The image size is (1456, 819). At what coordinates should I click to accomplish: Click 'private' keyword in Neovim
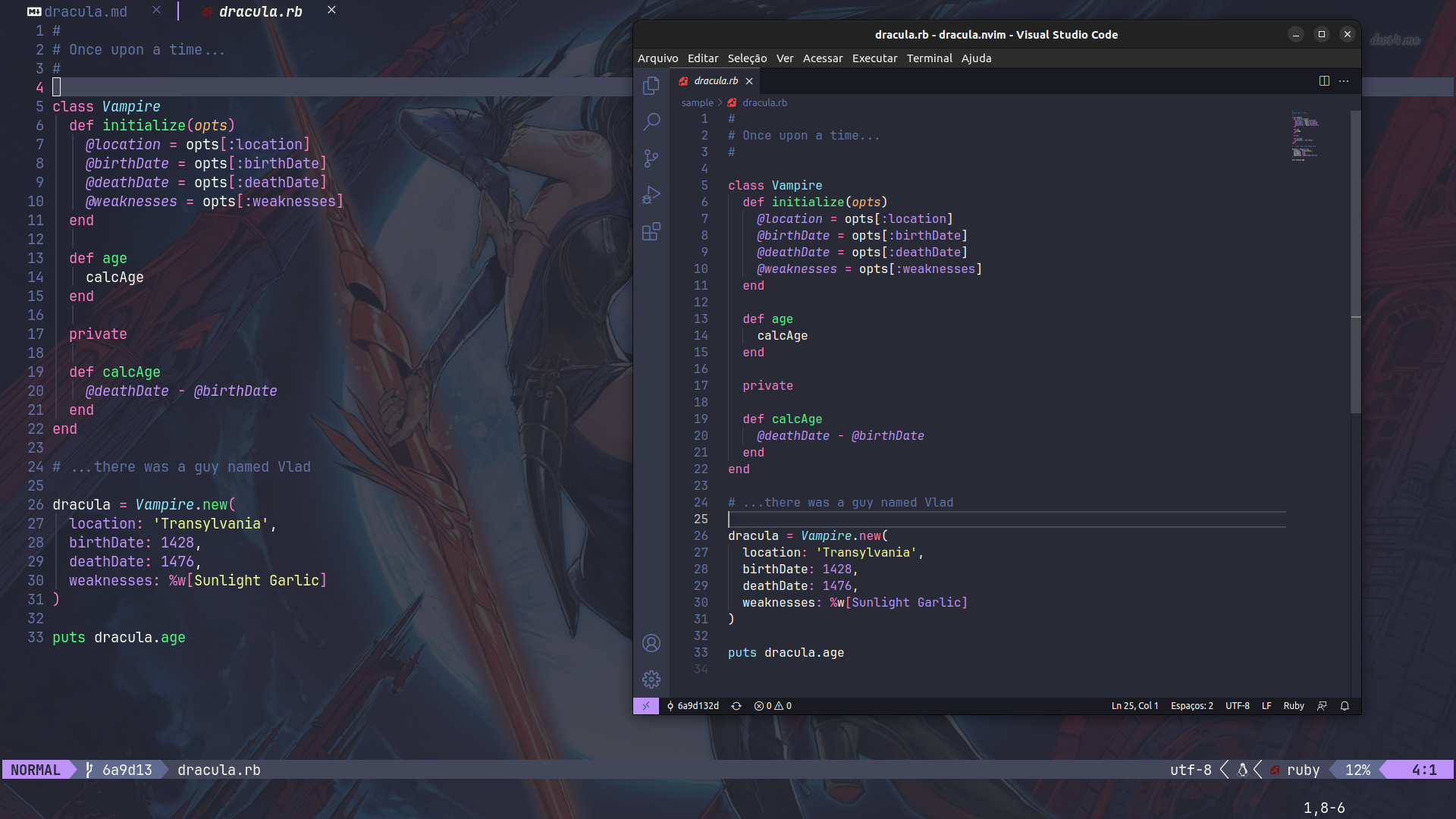tap(98, 334)
